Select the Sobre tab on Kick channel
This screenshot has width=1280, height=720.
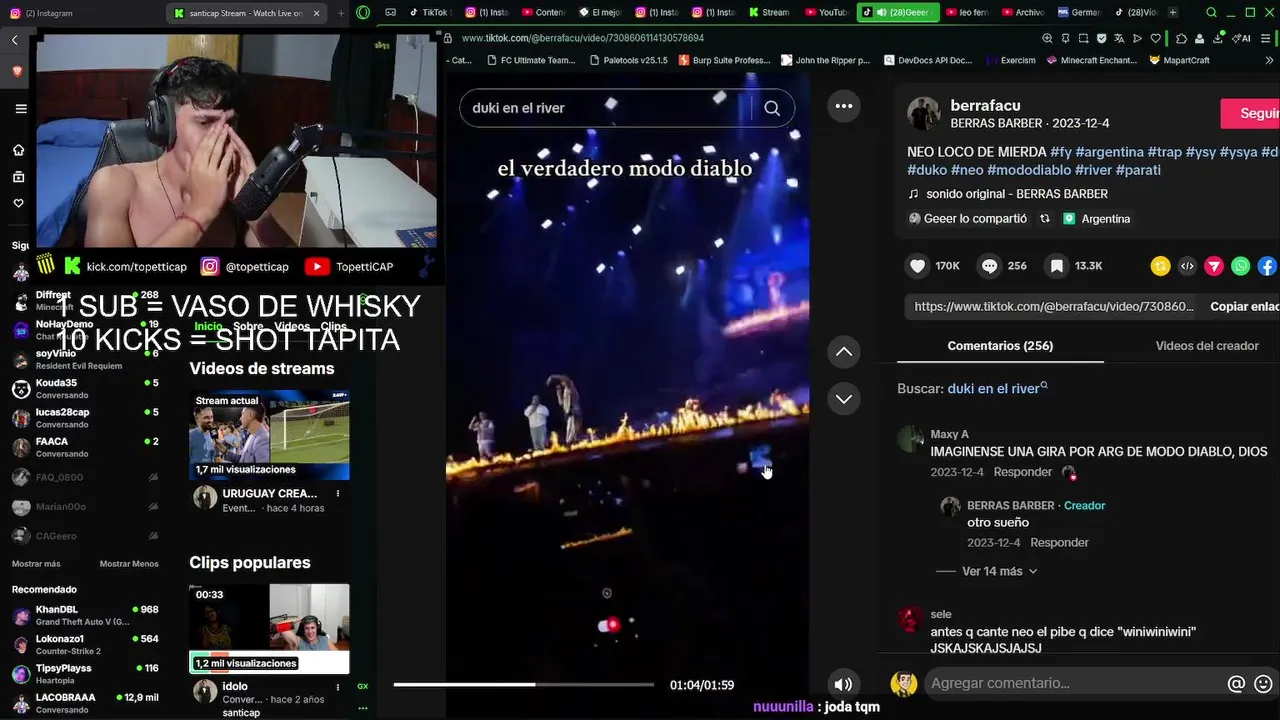pos(248,327)
